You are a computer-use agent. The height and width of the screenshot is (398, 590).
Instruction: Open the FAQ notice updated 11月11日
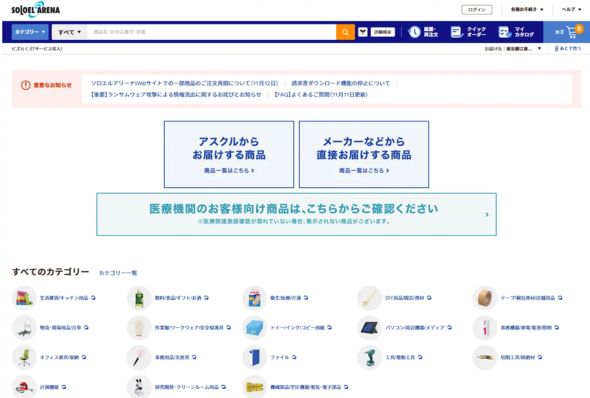[321, 94]
